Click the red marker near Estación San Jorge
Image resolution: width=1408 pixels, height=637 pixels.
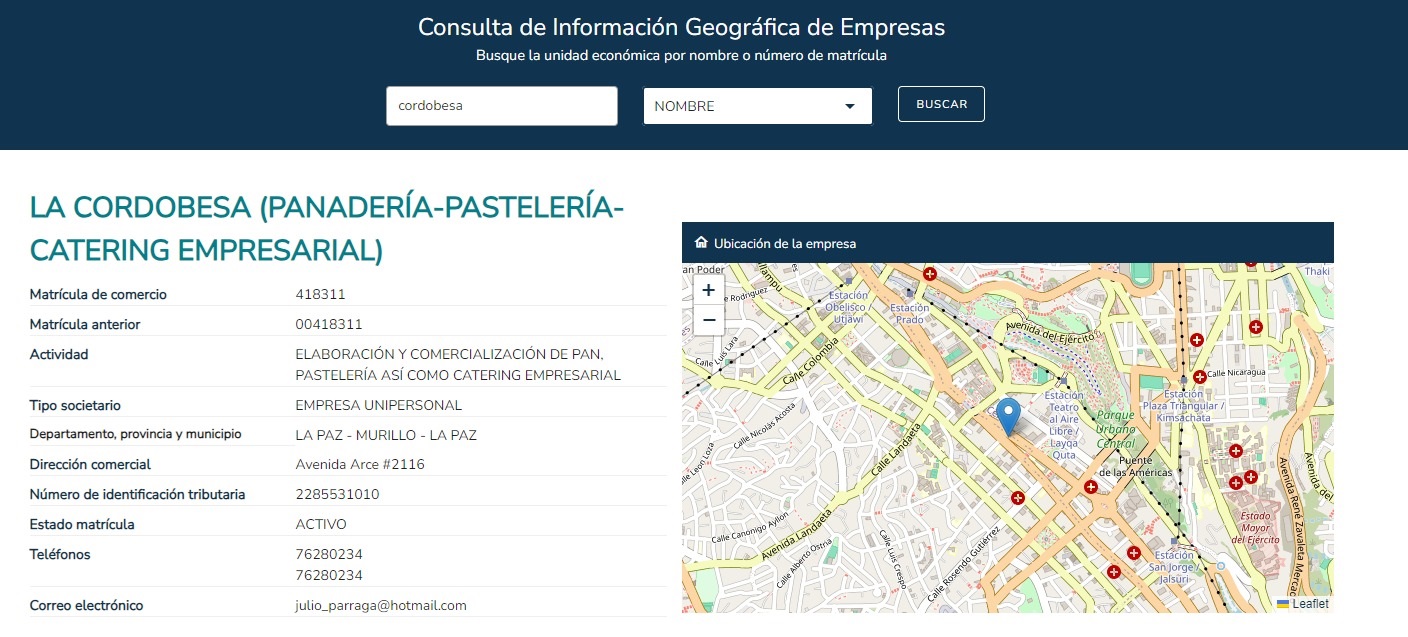pos(1133,552)
